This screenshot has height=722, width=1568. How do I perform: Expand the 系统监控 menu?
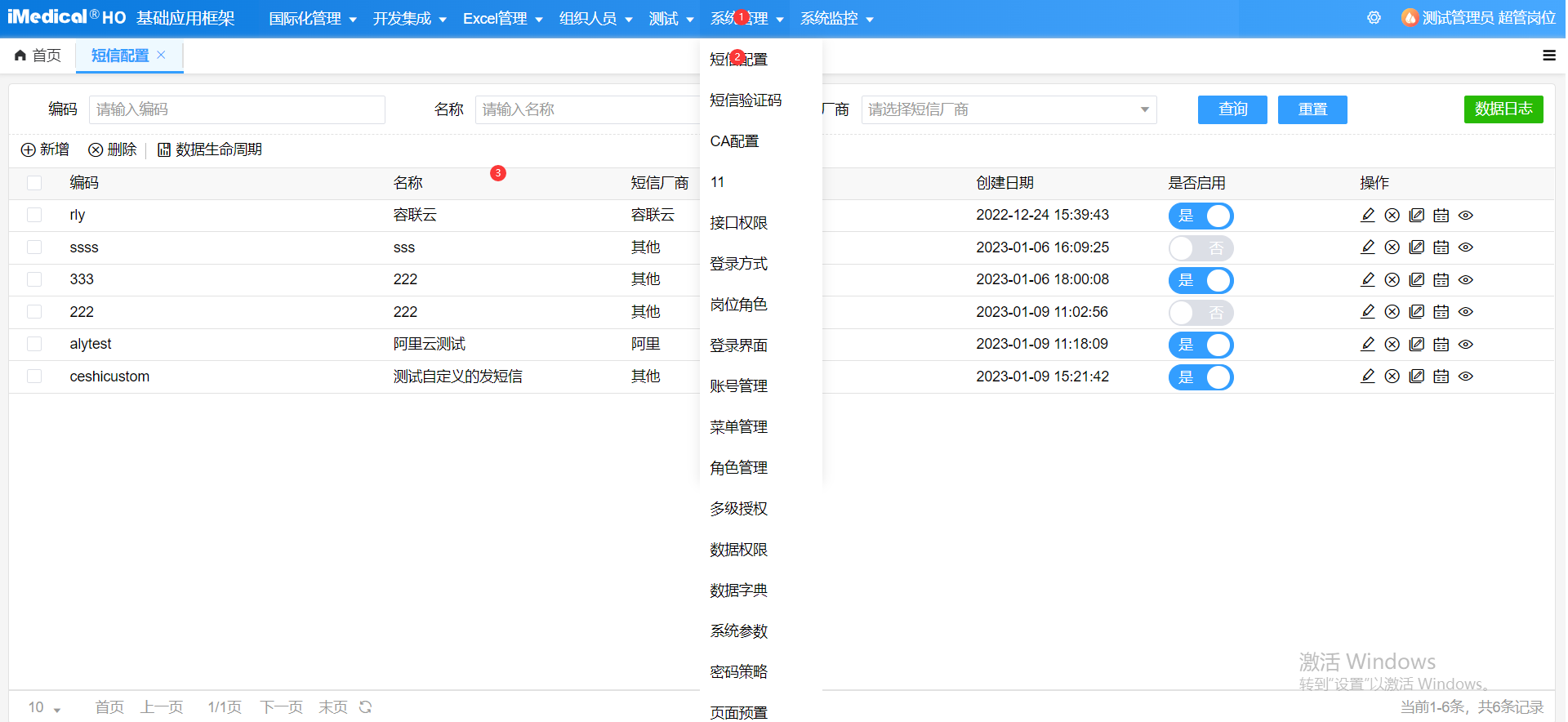coord(836,19)
